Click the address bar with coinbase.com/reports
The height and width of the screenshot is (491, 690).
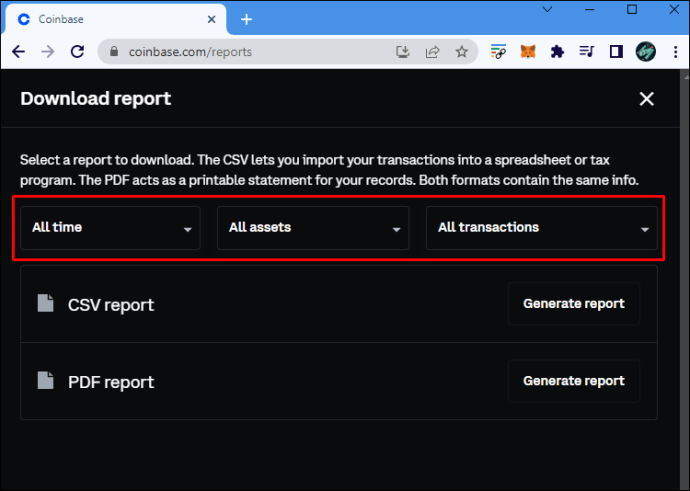click(288, 52)
